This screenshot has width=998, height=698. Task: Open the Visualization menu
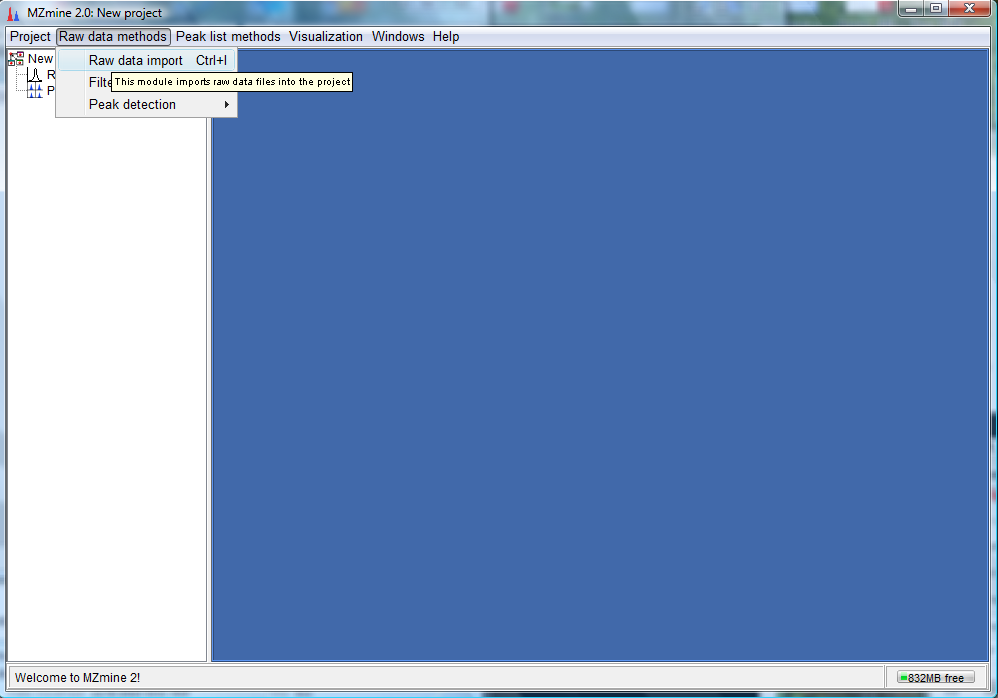click(x=326, y=36)
